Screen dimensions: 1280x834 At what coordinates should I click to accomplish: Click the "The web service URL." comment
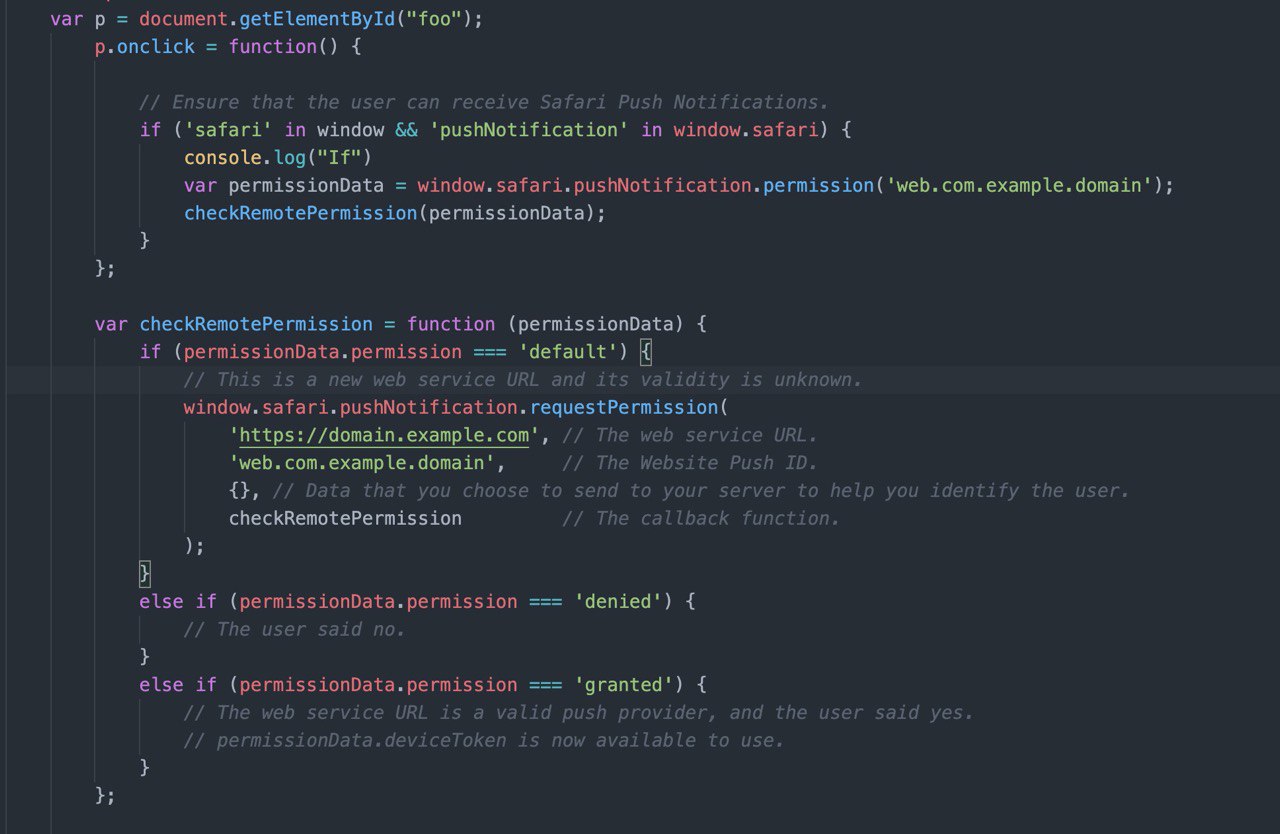pos(690,435)
